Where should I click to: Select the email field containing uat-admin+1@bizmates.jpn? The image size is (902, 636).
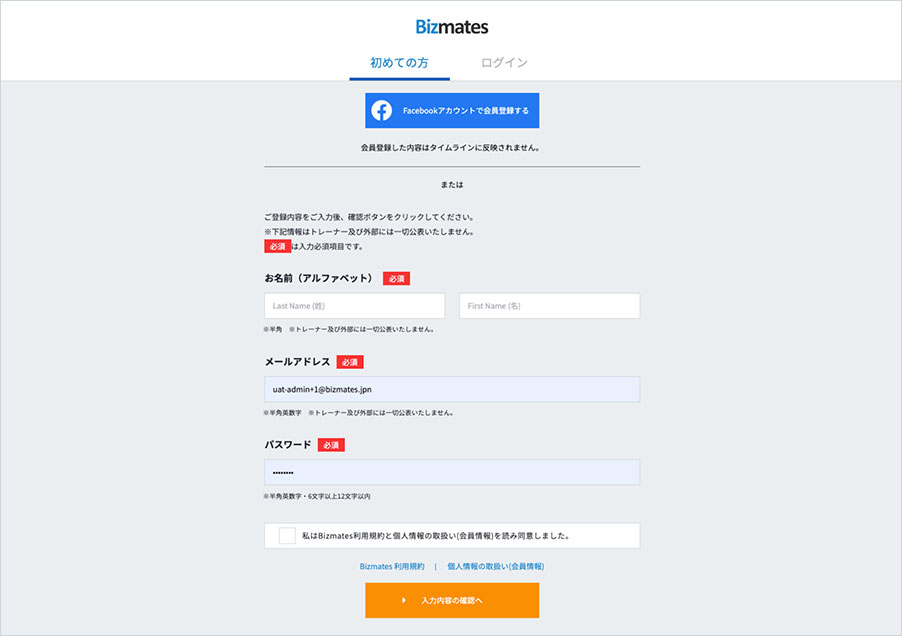coord(451,389)
